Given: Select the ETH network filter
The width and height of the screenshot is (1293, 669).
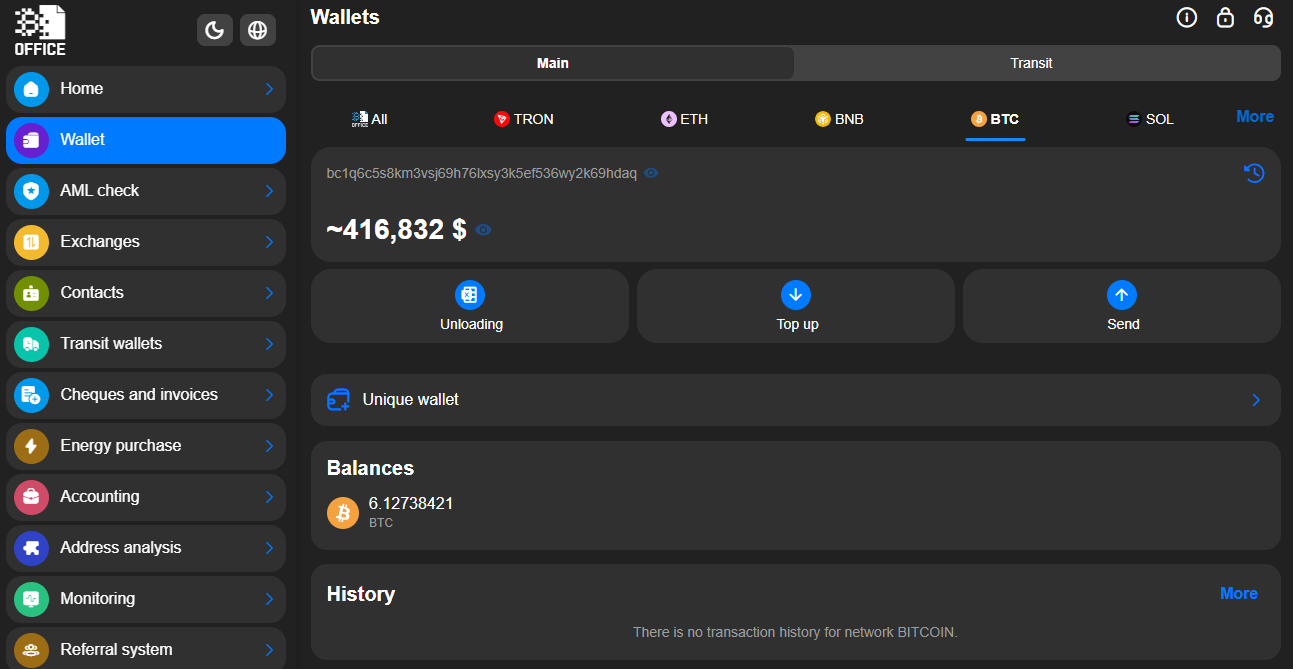Looking at the screenshot, I should 684,118.
